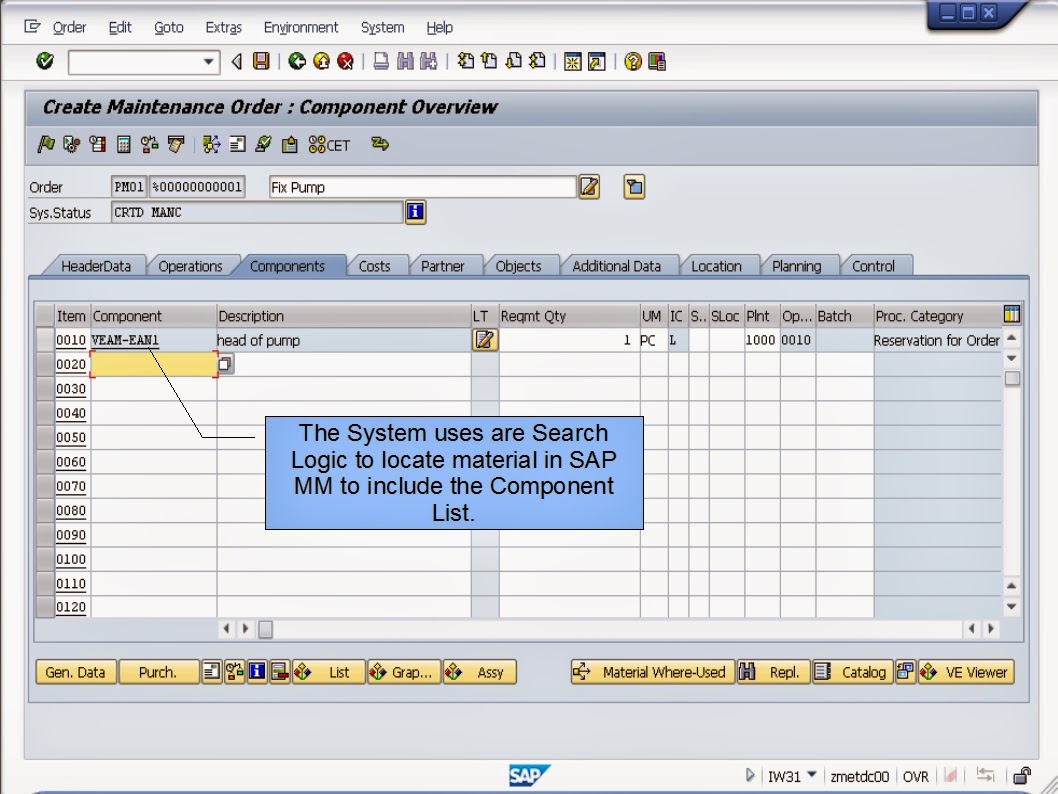The height and width of the screenshot is (794, 1058).
Task: Click the green Back arrow icon
Action: click(296, 62)
